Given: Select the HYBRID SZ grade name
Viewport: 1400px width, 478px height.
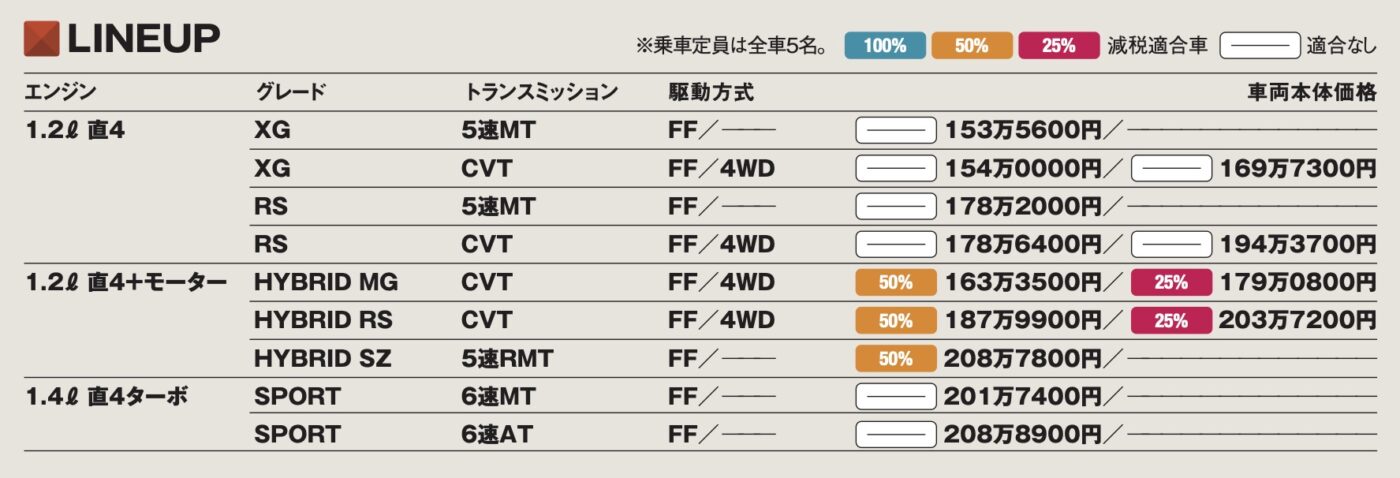Looking at the screenshot, I should point(322,359).
